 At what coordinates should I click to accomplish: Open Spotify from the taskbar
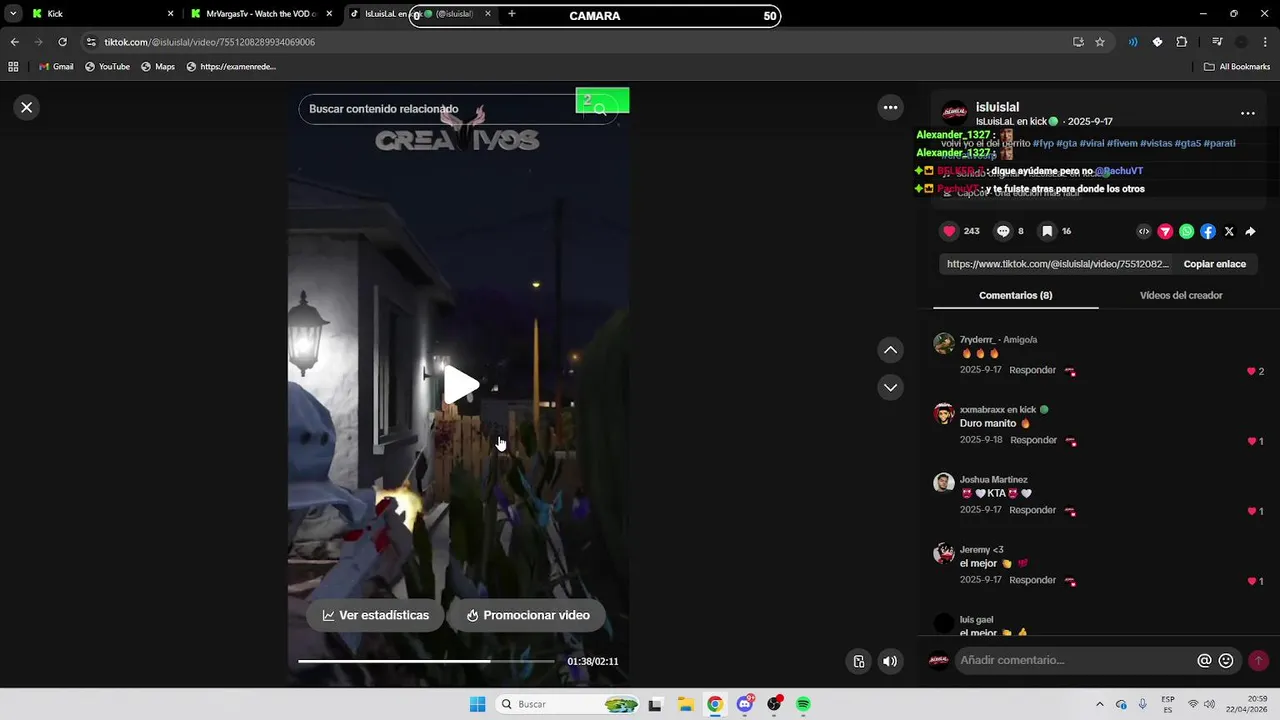(804, 704)
